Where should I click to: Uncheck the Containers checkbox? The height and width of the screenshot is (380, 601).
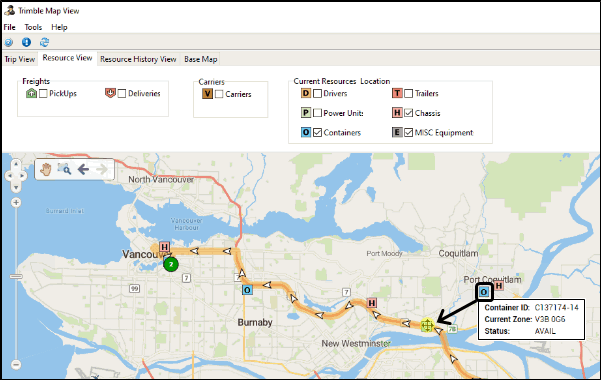pos(317,133)
